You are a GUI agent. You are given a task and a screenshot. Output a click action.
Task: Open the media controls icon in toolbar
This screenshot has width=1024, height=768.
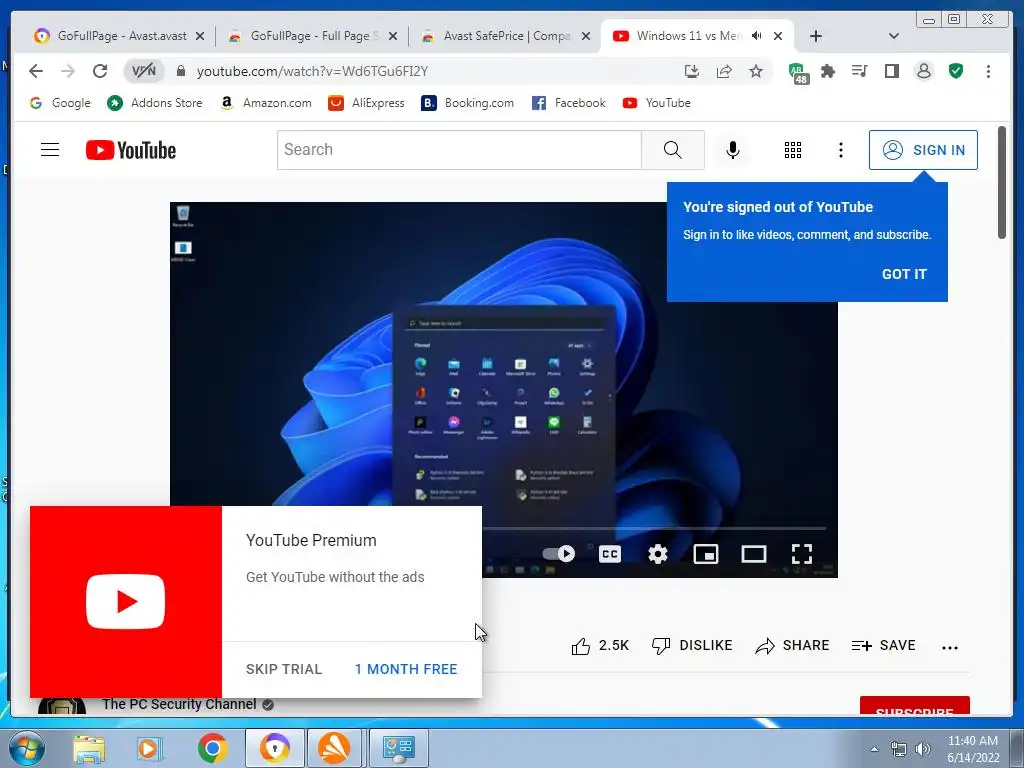pyautogui.click(x=859, y=71)
